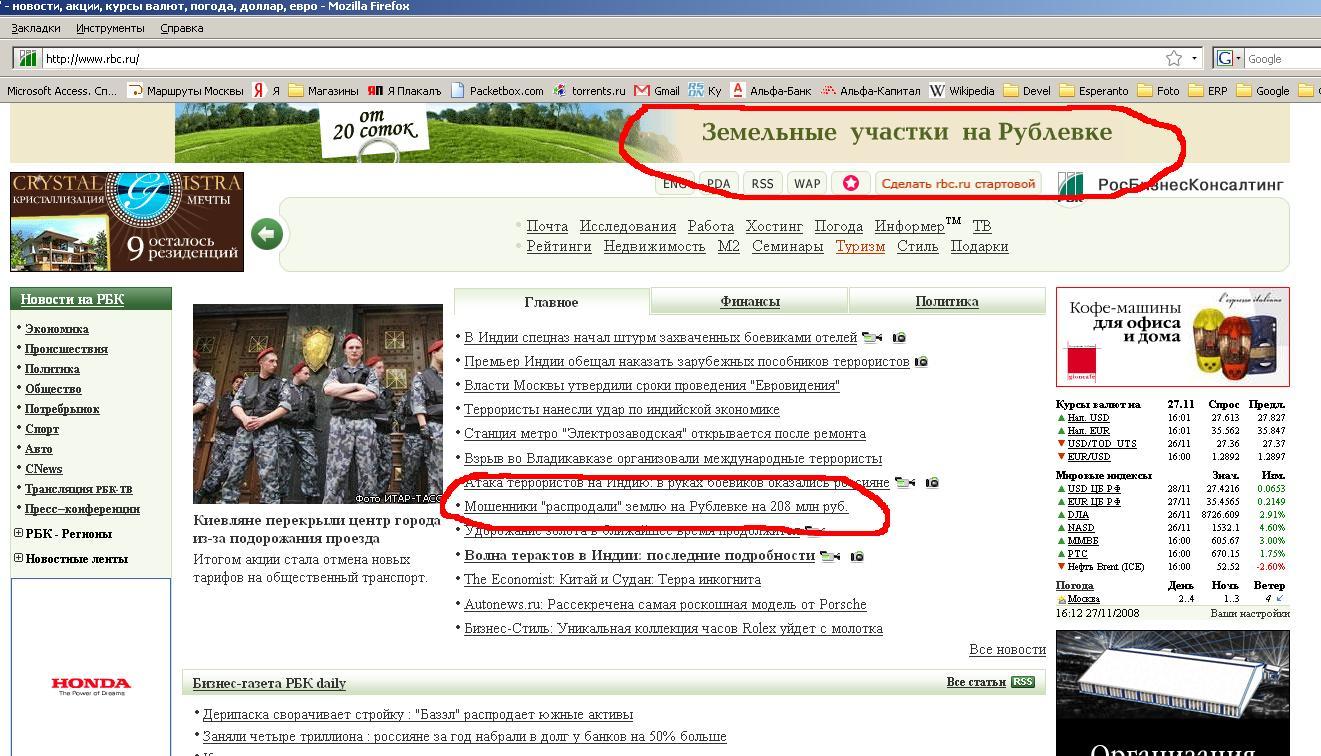Open photo icon for 'Атака террористов' story
The image size is (1321, 756).
(x=931, y=483)
